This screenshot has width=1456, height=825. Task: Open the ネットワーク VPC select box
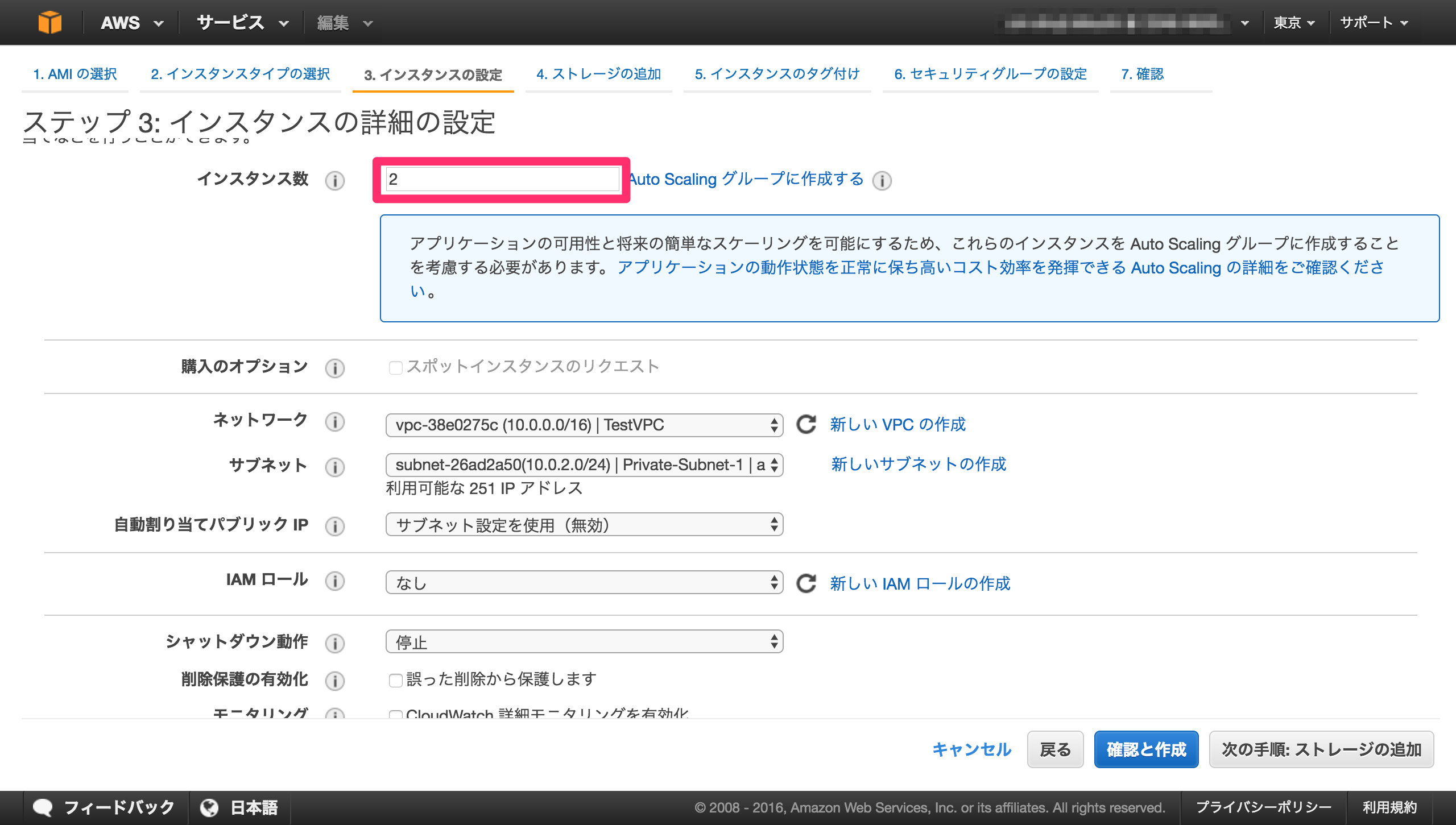pyautogui.click(x=584, y=425)
